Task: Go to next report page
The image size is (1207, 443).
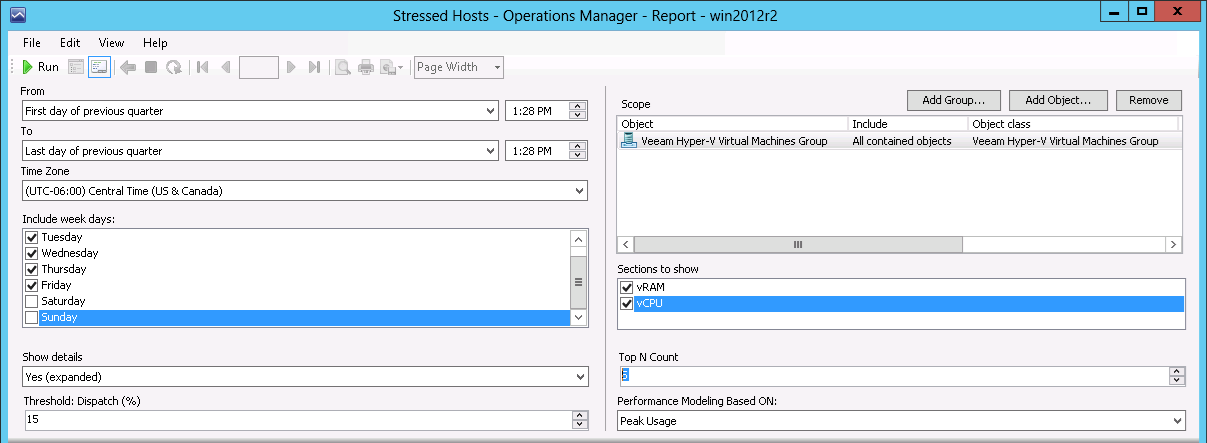Action: (x=291, y=67)
